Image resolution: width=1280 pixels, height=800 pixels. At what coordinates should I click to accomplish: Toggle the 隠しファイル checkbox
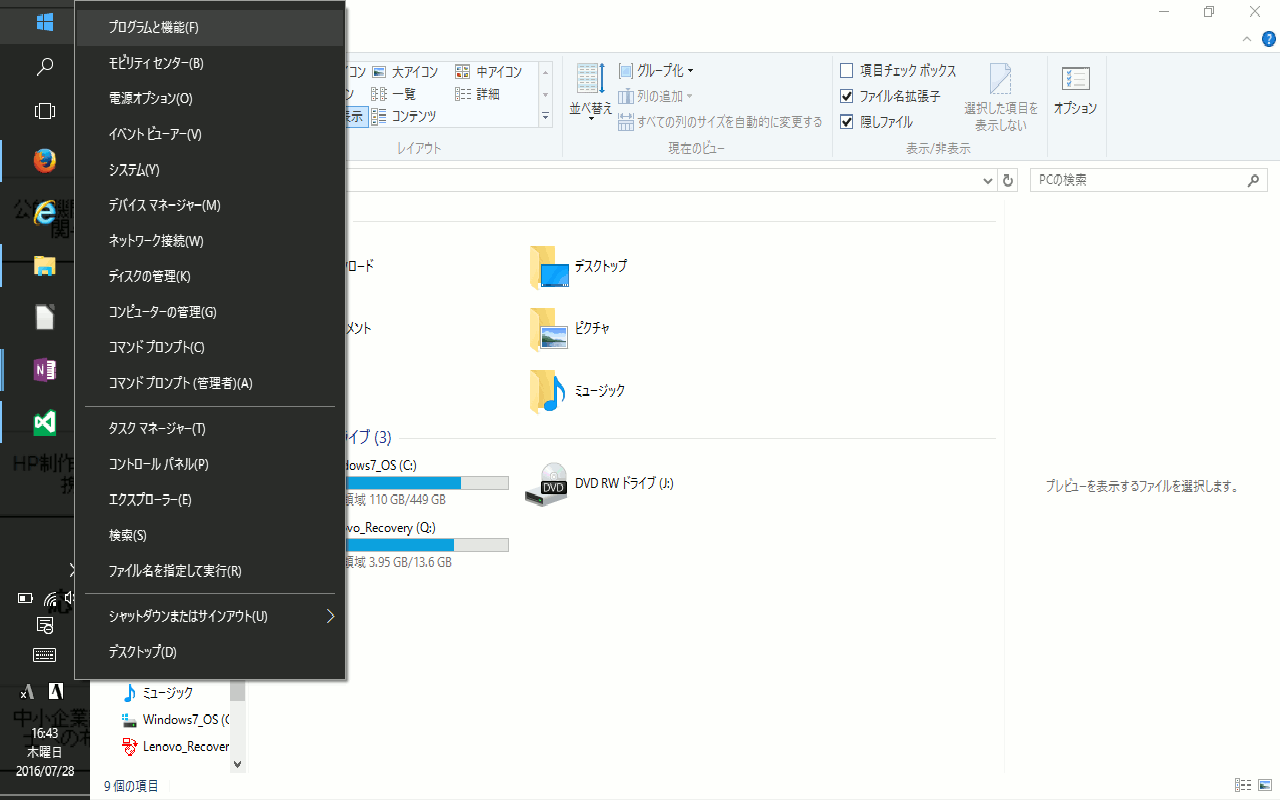[847, 122]
